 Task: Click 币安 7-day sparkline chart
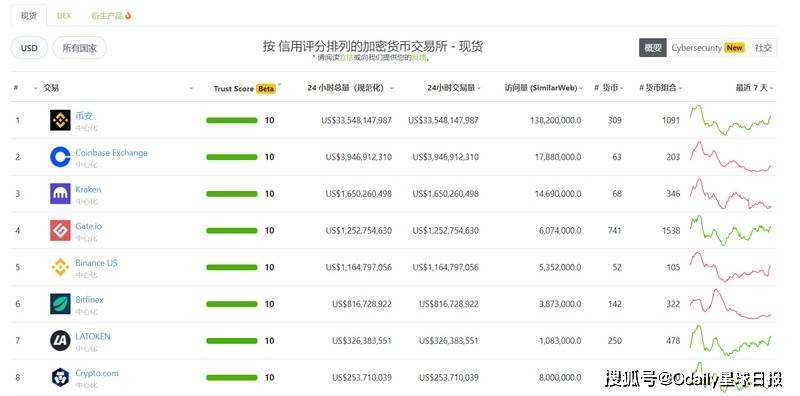coord(731,120)
